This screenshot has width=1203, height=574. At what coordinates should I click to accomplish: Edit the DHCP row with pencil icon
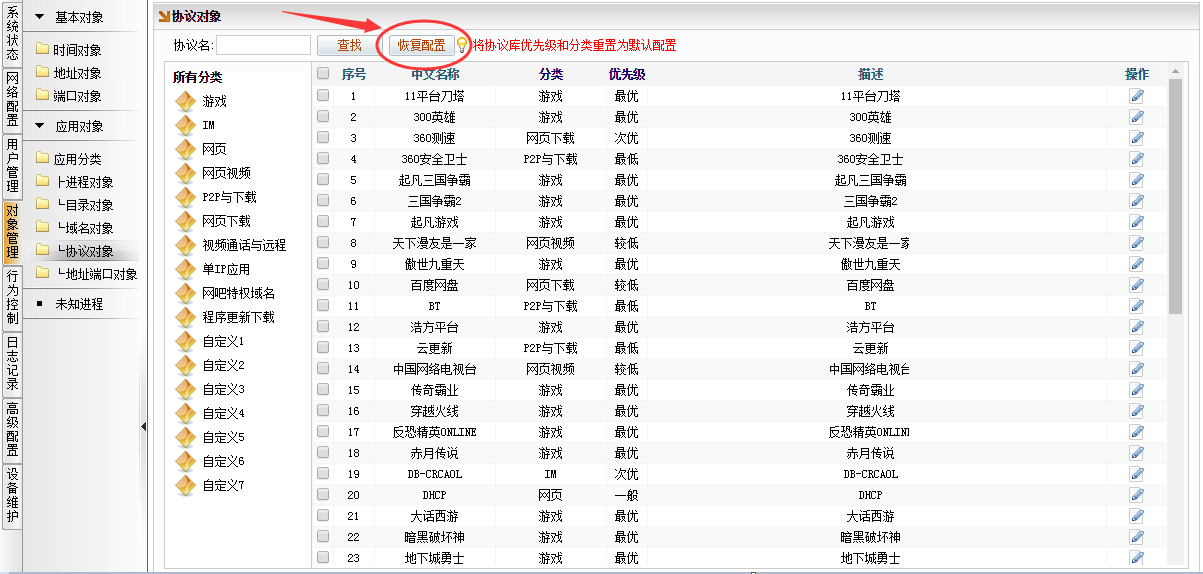pos(1137,495)
